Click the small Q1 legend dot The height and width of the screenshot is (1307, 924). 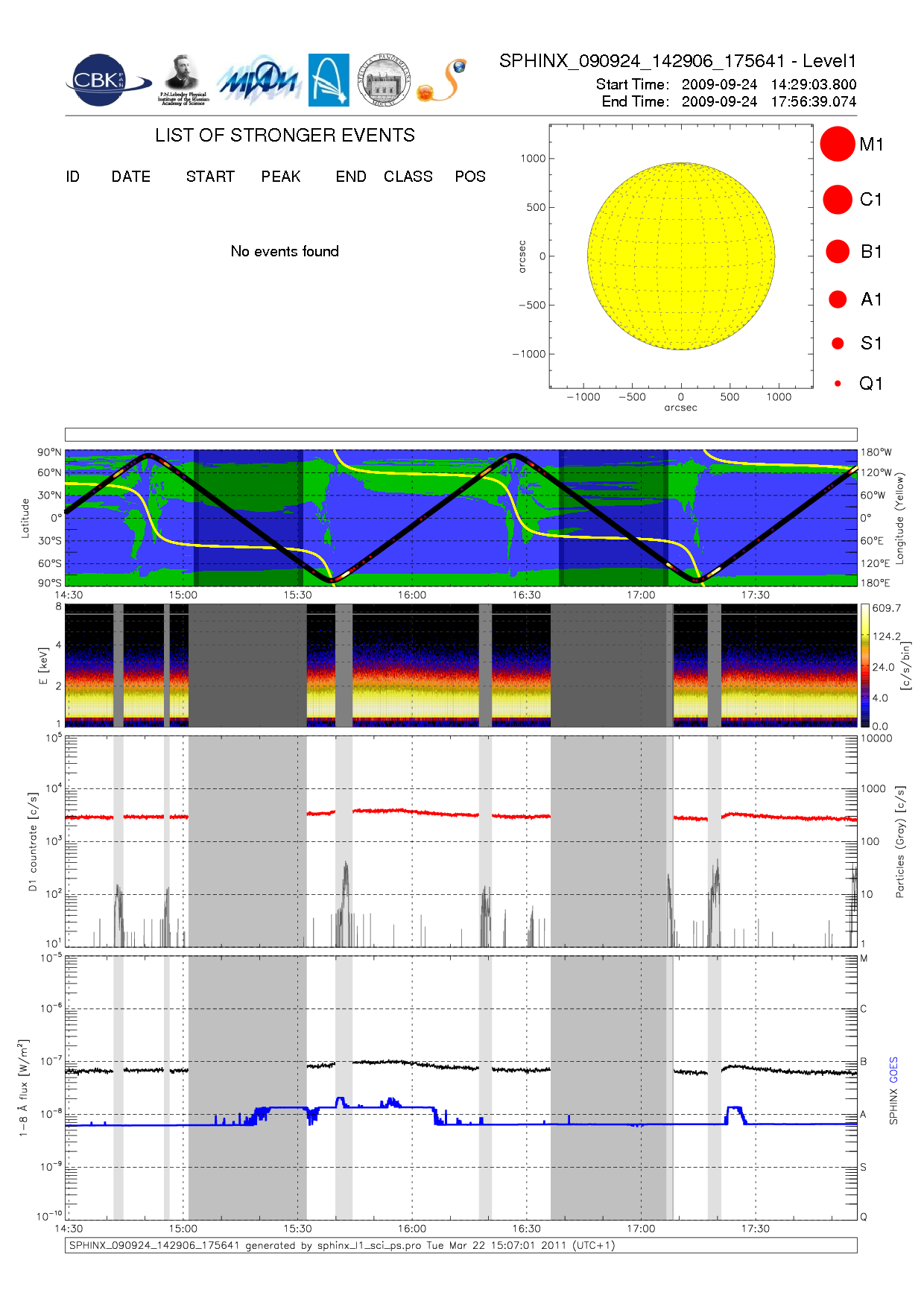[838, 384]
